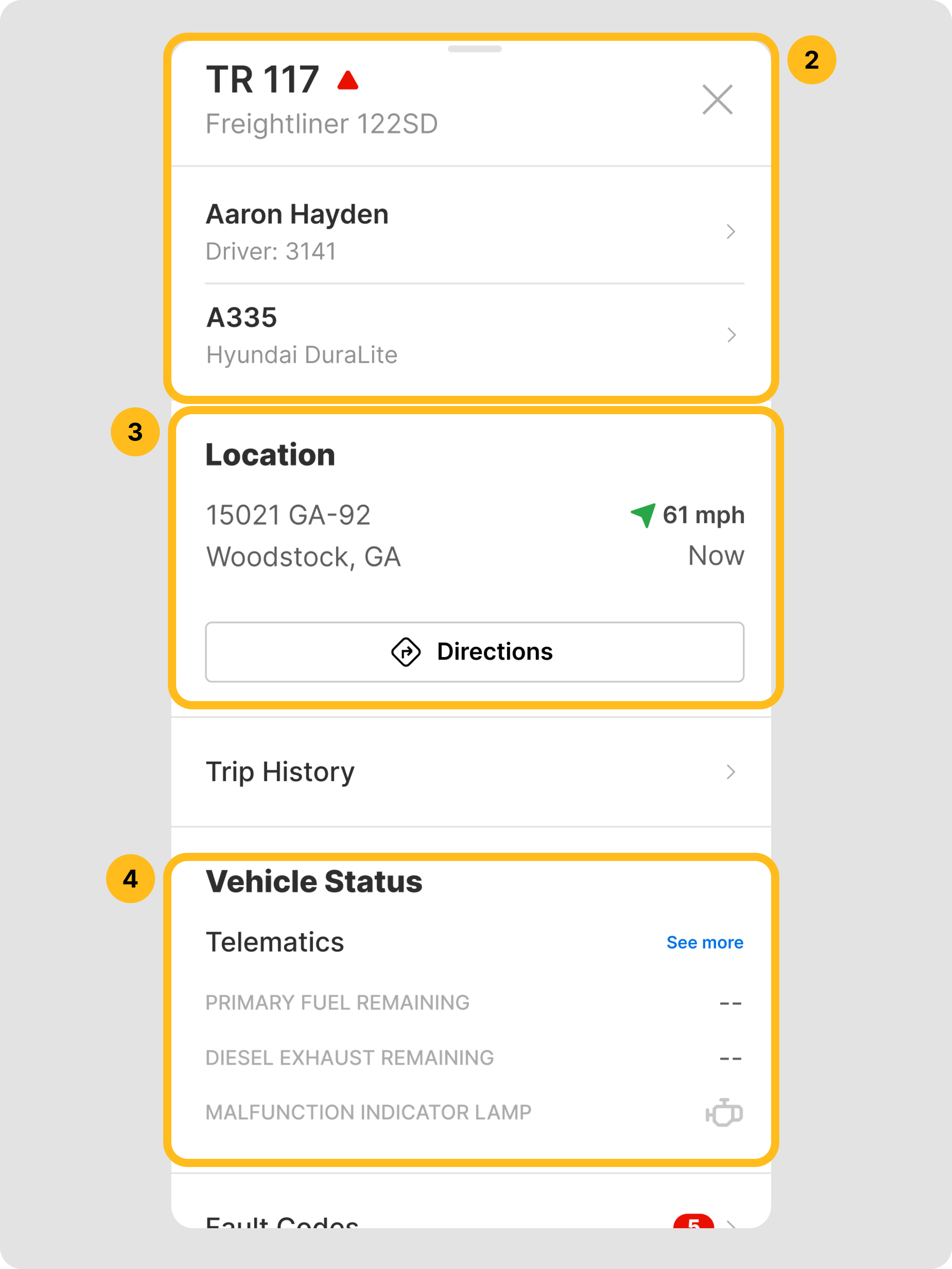
Task: Click the yellow callout marker 4
Action: (x=131, y=878)
